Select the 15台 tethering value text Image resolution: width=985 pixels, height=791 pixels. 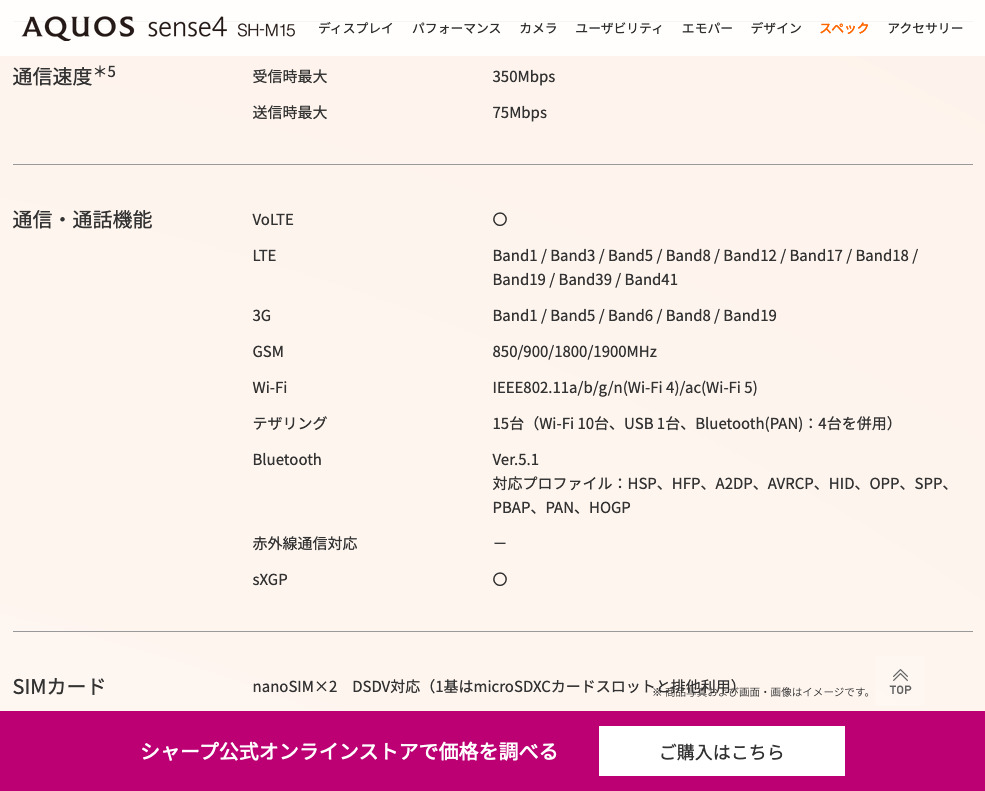pos(693,423)
